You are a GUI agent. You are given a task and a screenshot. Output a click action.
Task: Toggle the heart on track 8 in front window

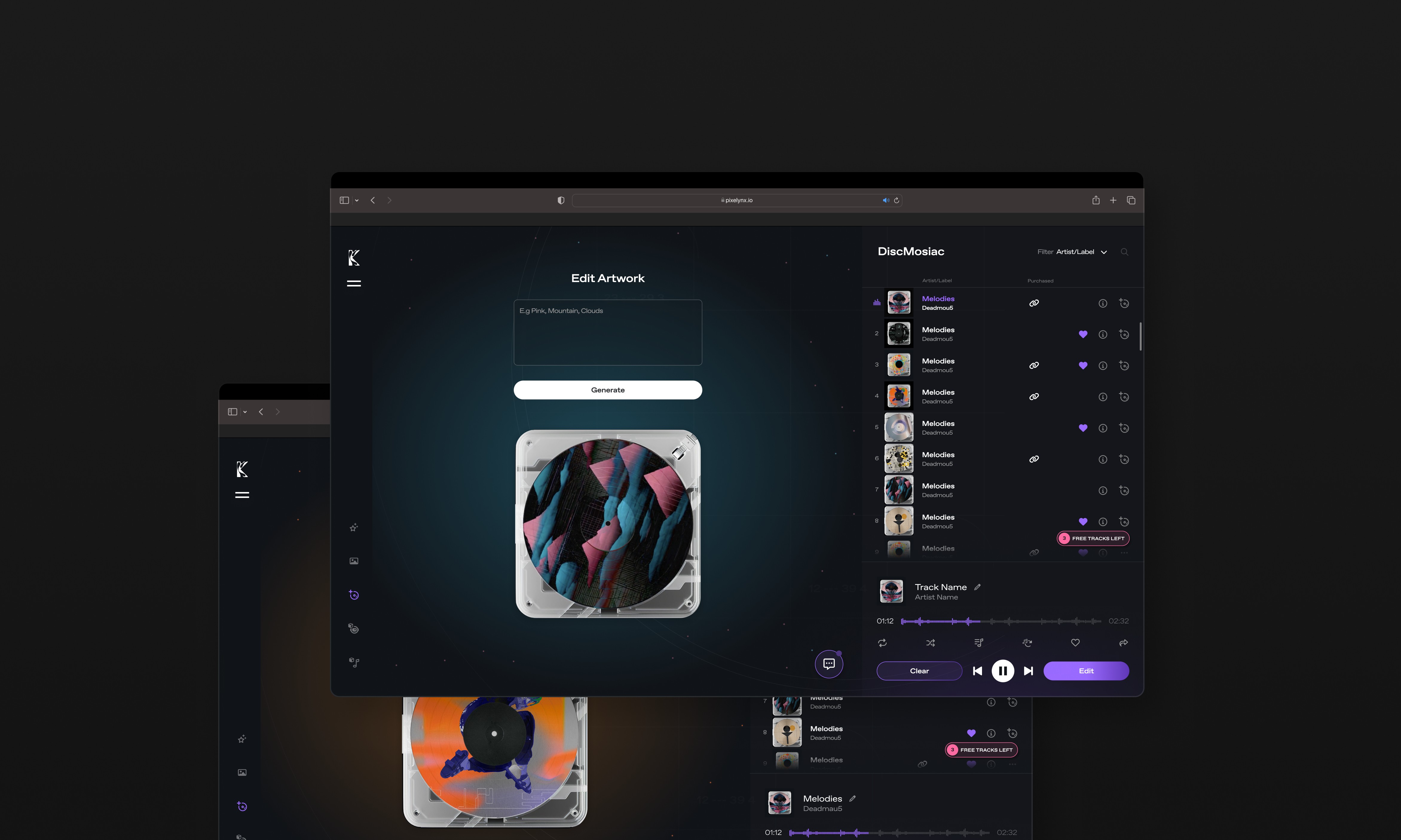1083,522
